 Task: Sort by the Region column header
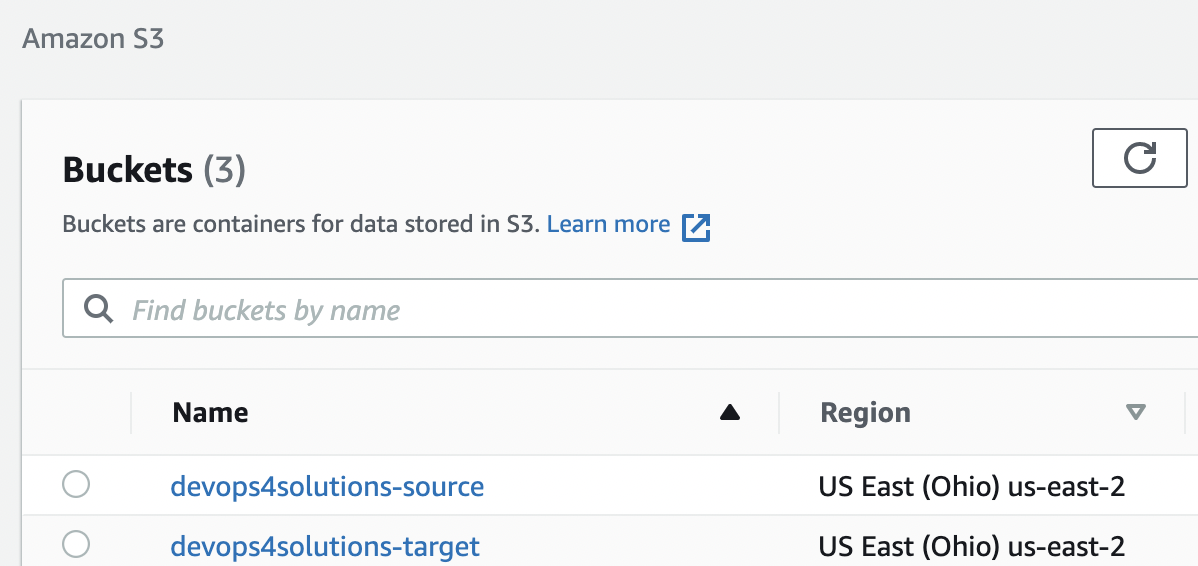tap(865, 413)
